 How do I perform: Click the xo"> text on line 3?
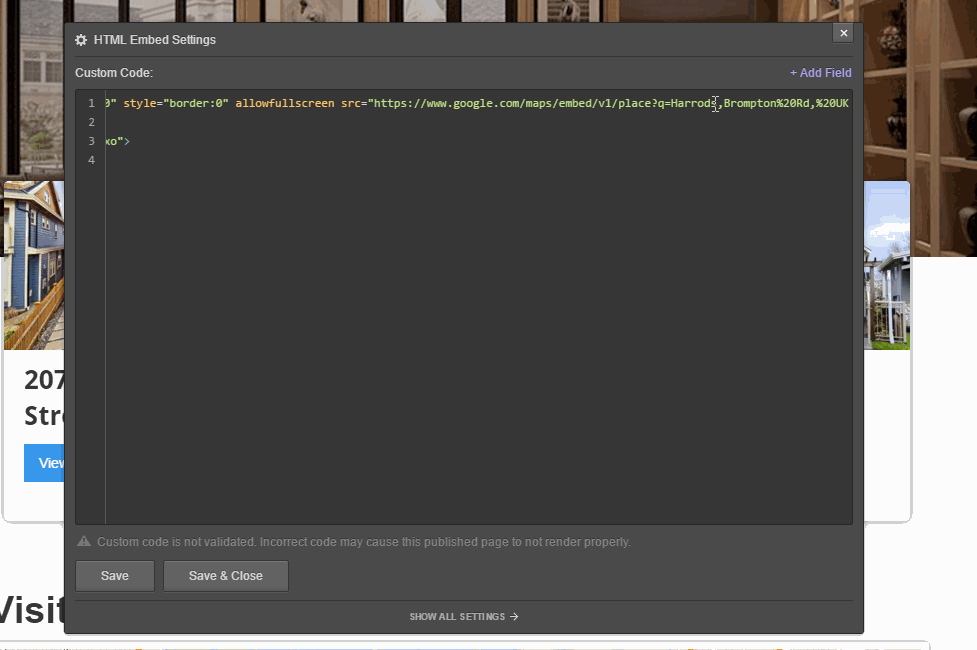117,141
